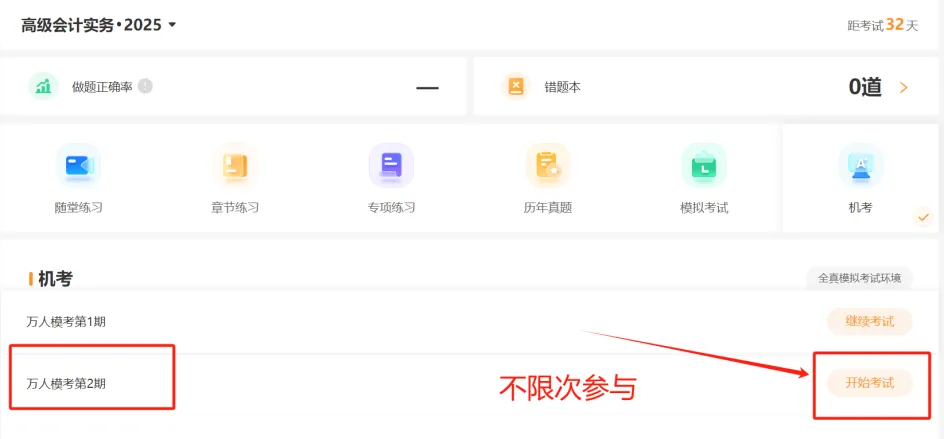Click the 机考 section heading
944x439 pixels.
click(x=55, y=279)
